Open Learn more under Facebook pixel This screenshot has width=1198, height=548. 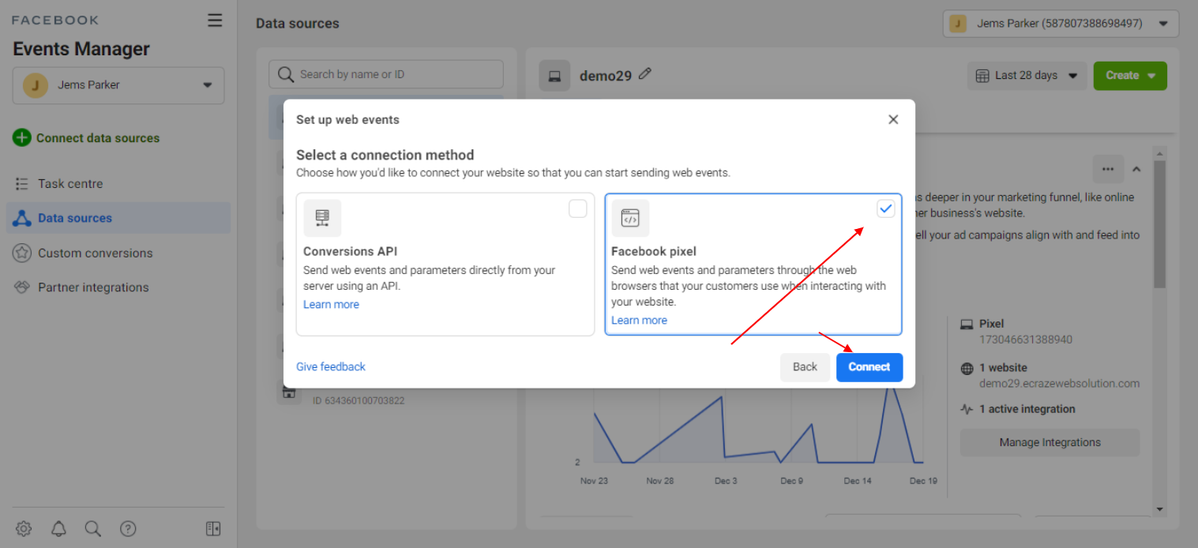click(x=639, y=320)
